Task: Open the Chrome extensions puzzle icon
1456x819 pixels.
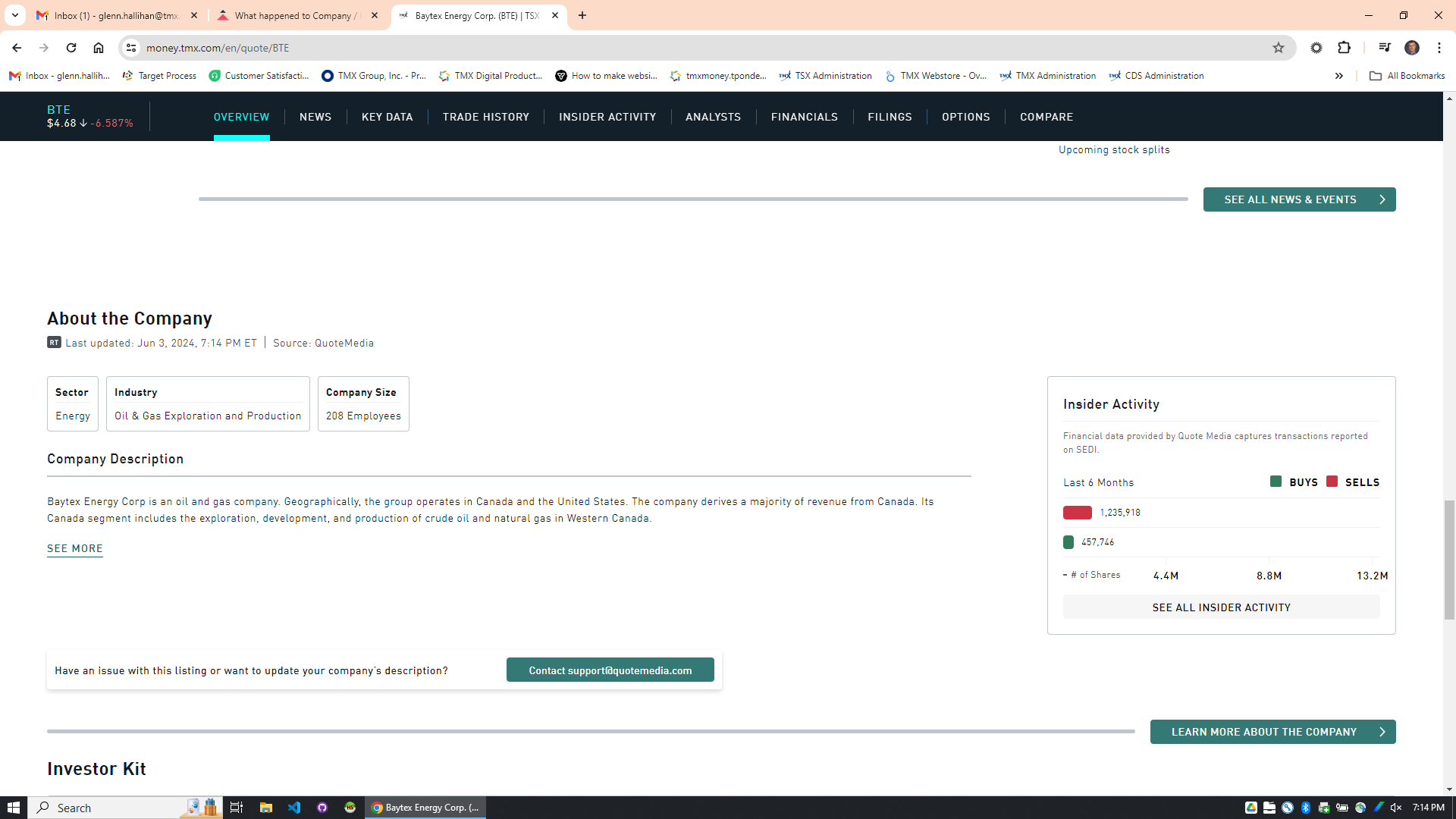Action: [x=1344, y=48]
